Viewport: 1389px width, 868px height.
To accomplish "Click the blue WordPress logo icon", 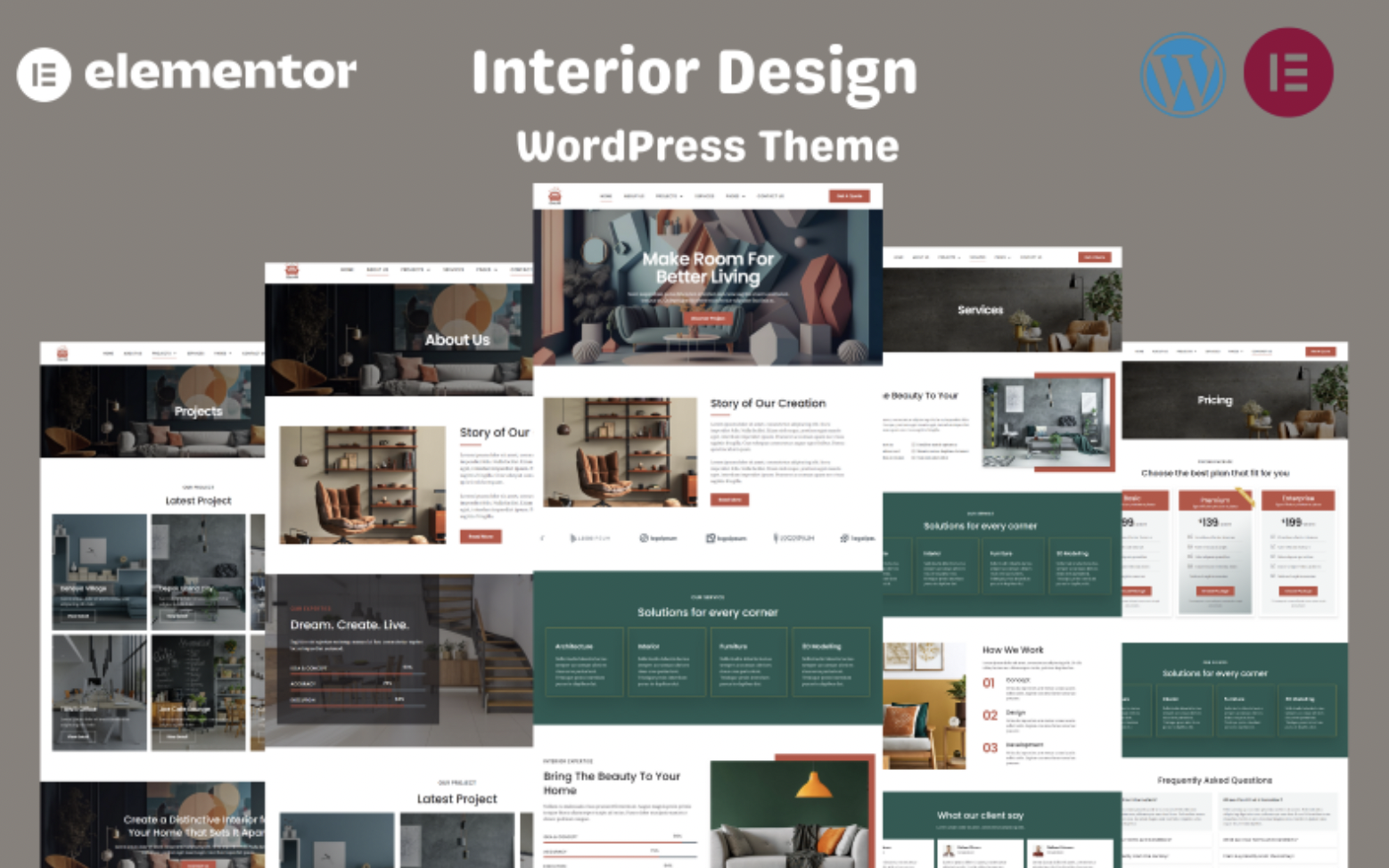I will tap(1182, 75).
